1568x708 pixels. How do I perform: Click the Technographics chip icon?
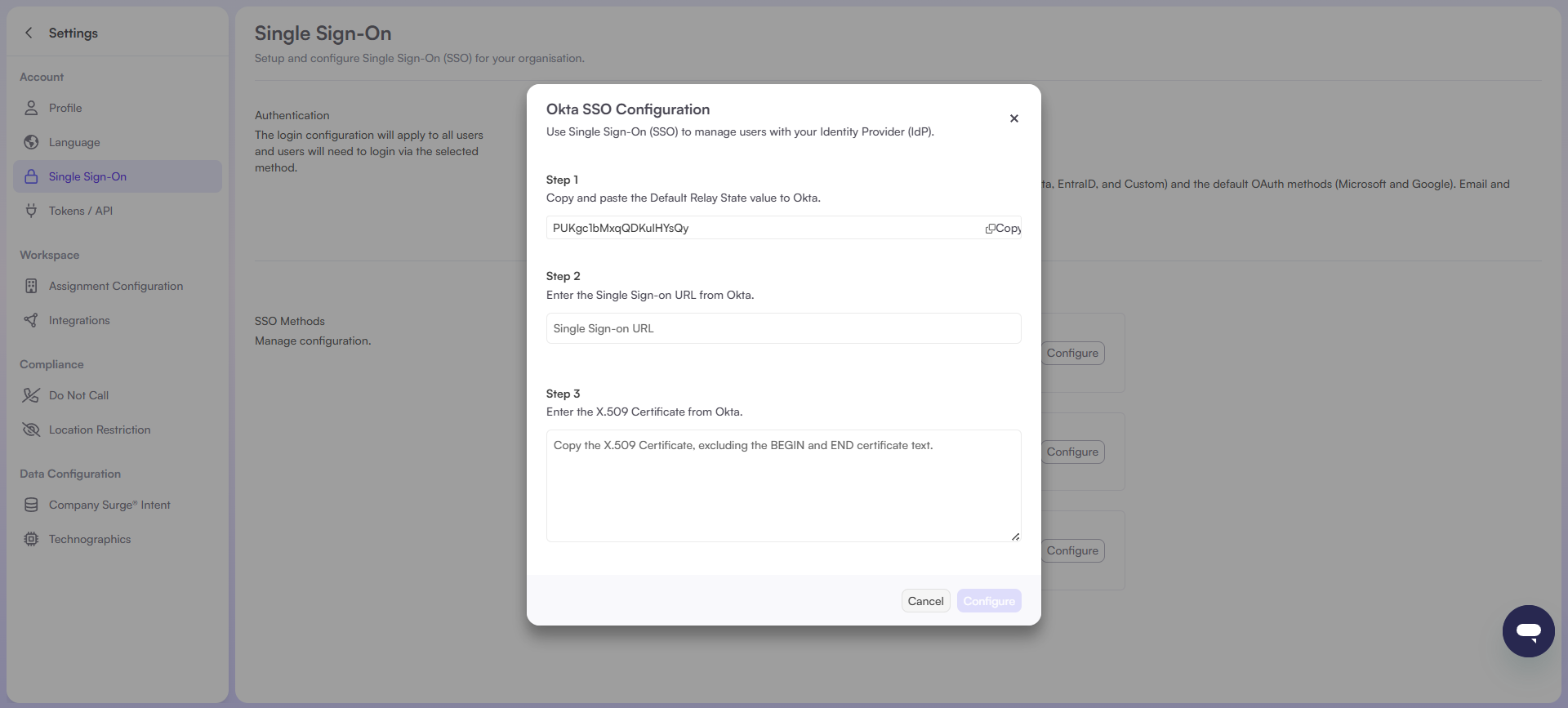pos(31,539)
